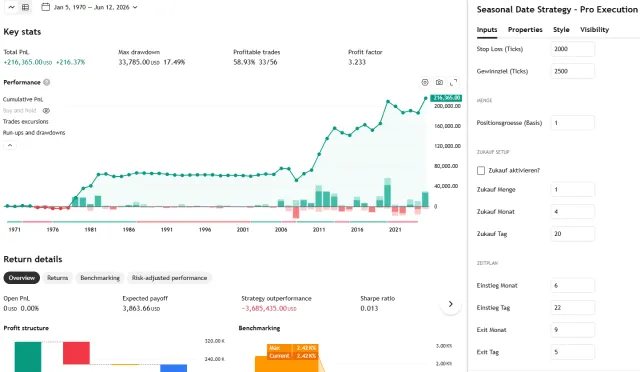Open the performance chart settings icon

coord(425,82)
